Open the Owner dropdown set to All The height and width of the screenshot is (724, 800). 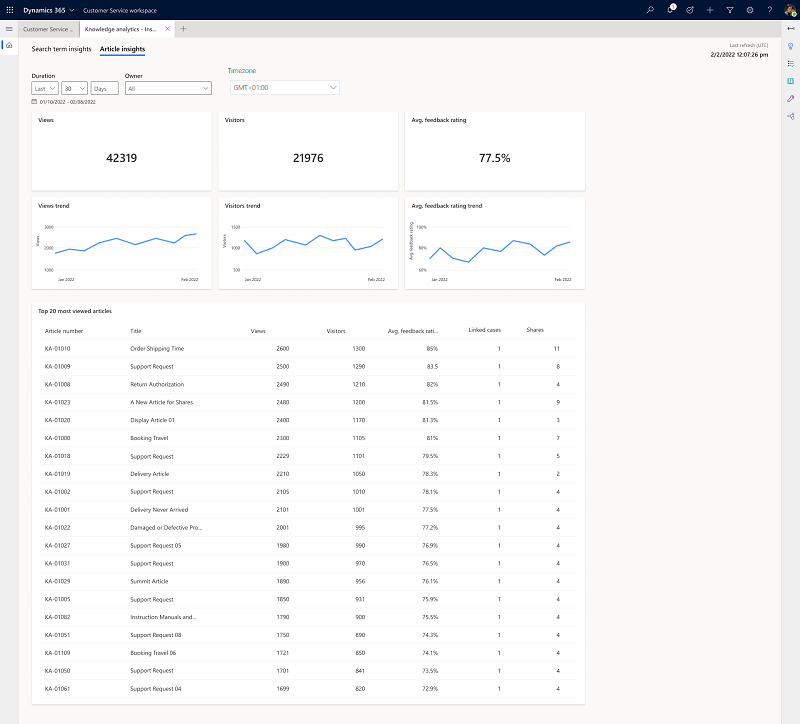tap(168, 88)
